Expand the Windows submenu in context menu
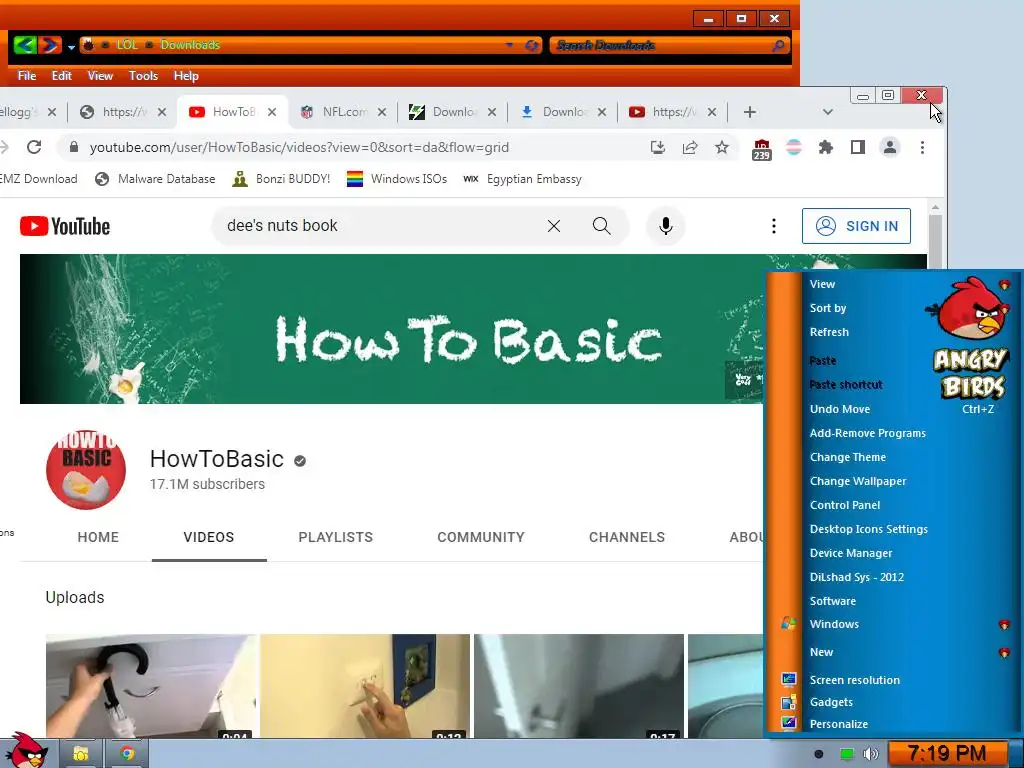The height and width of the screenshot is (768, 1024). tap(1004, 624)
